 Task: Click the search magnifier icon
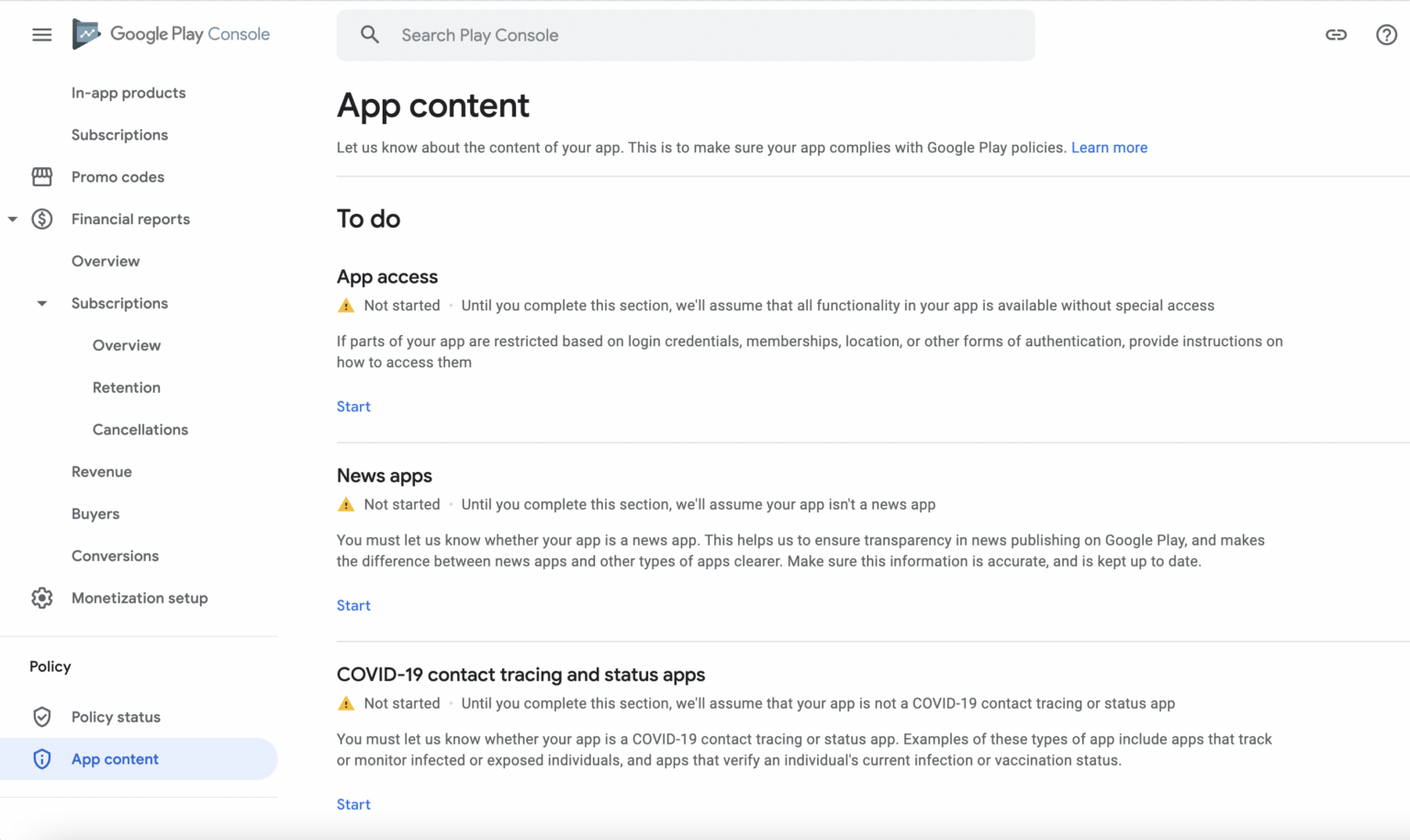click(370, 35)
